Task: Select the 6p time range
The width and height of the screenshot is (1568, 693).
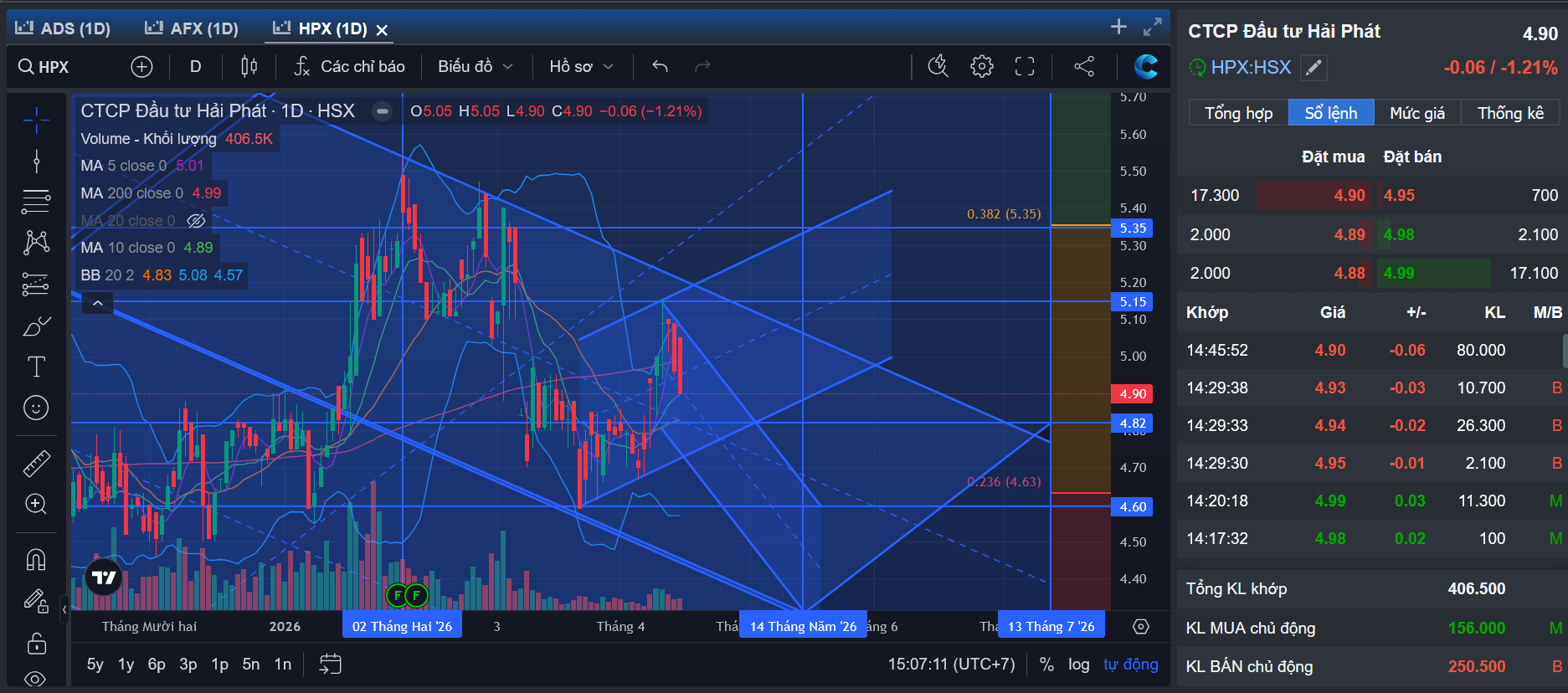Action: point(157,664)
